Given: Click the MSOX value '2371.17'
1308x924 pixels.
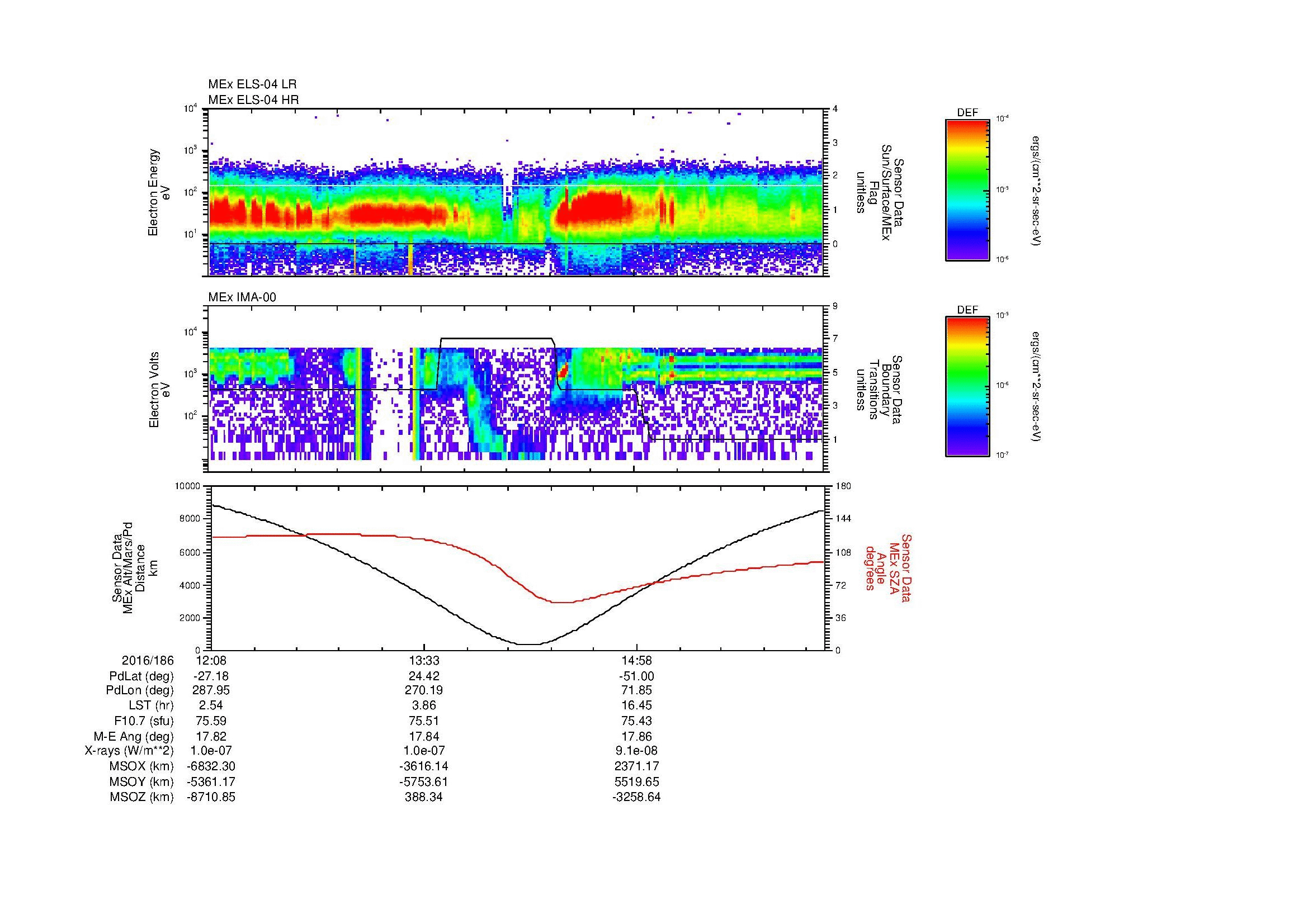Looking at the screenshot, I should point(636,766).
